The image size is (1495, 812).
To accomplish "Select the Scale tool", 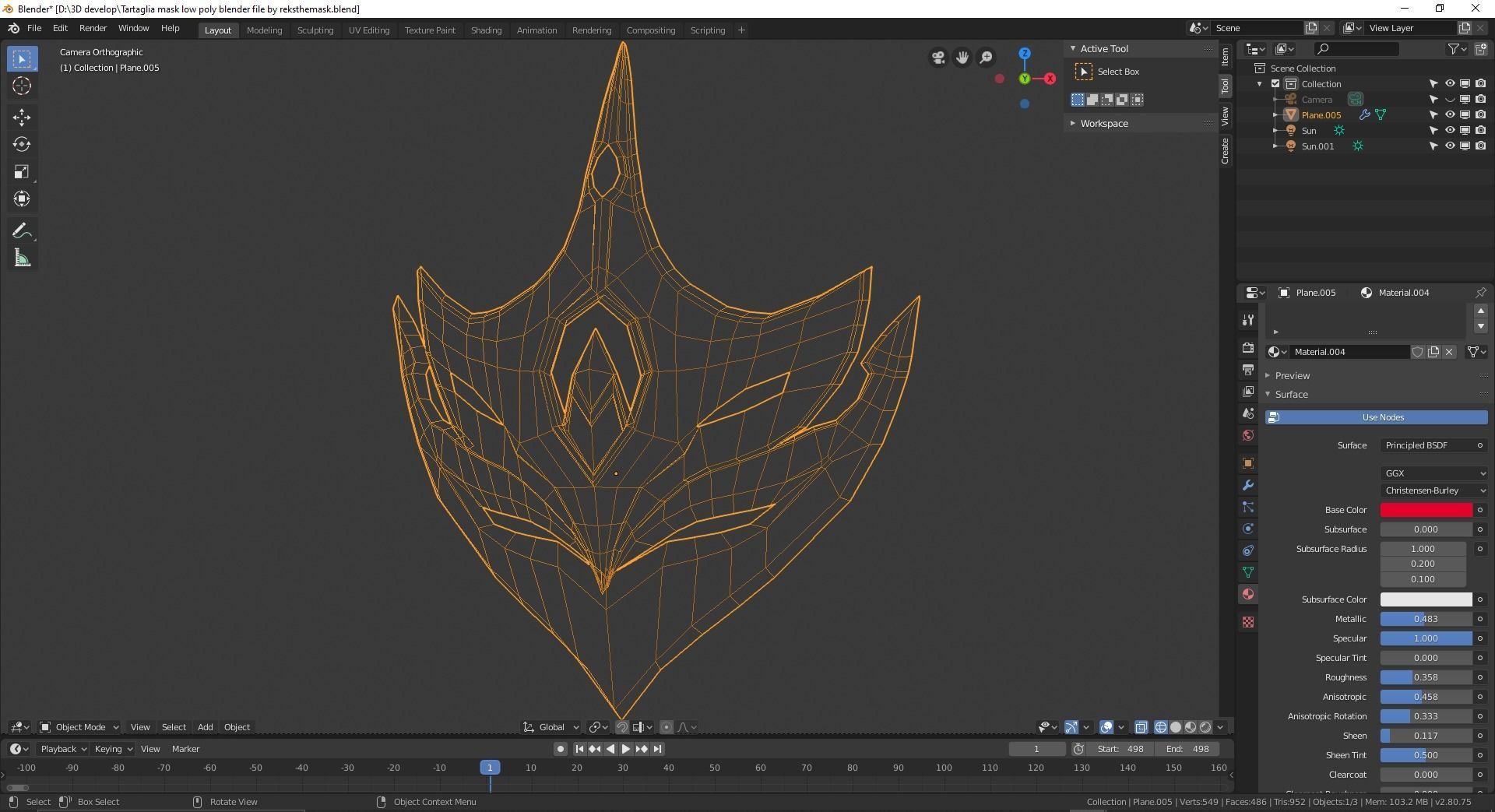I will [22, 172].
